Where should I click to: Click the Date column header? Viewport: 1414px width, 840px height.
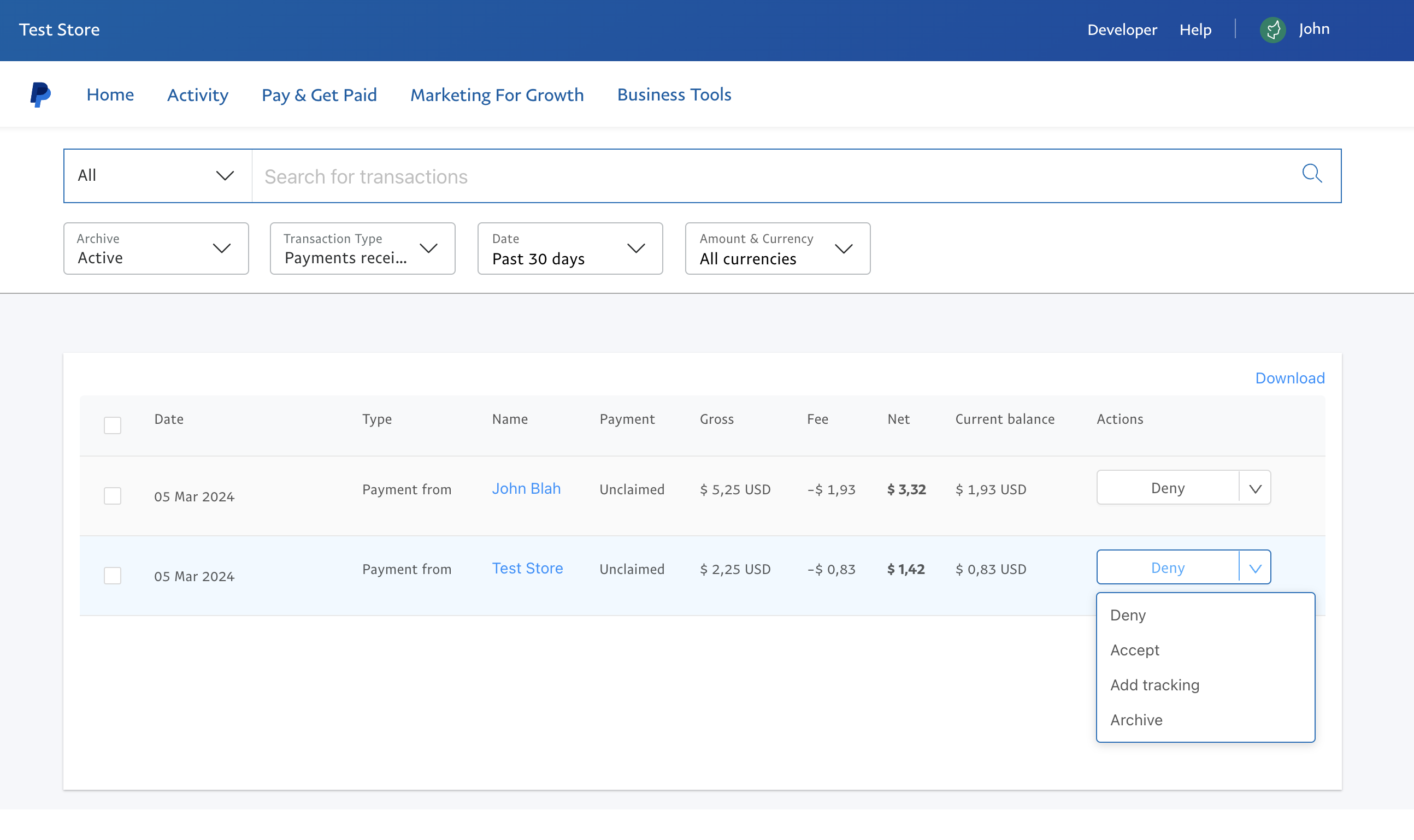click(x=169, y=419)
